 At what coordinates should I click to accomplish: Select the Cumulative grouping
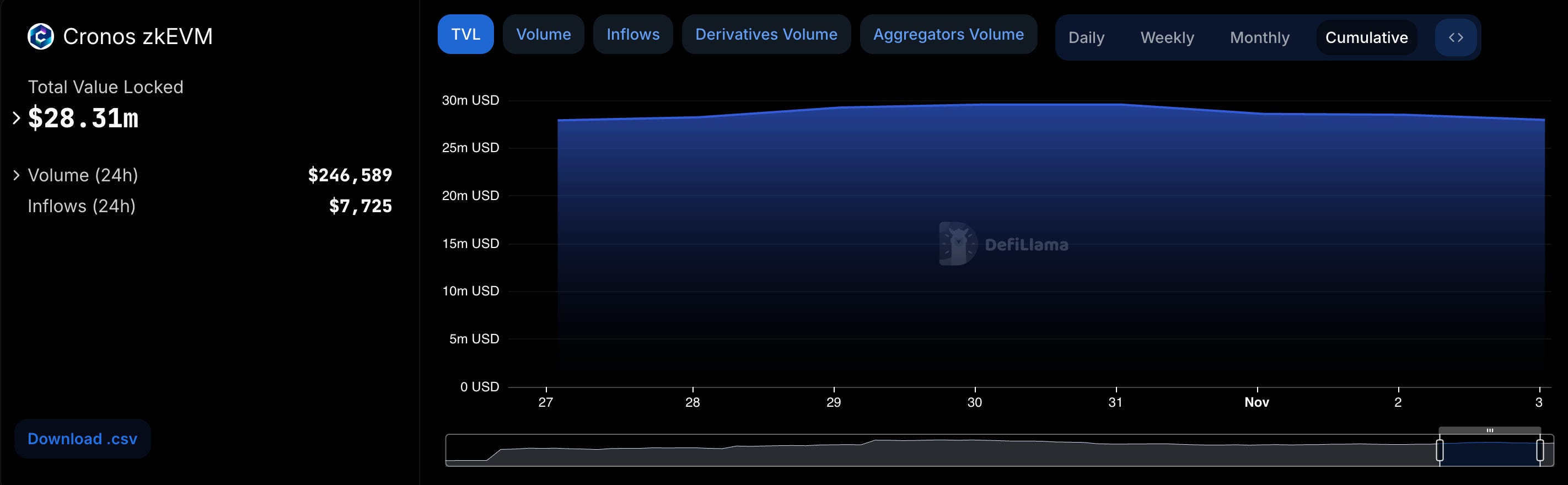(1367, 37)
